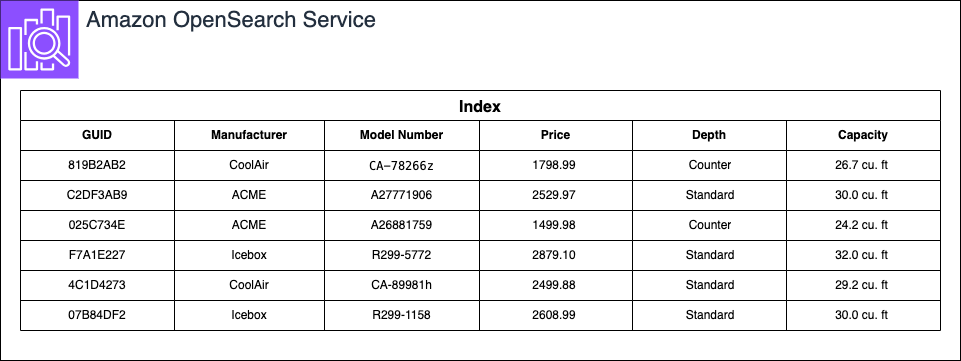This screenshot has height=361, width=961.
Task: Select the capacity 24.2 cu. ft cell
Action: pyautogui.click(x=863, y=226)
